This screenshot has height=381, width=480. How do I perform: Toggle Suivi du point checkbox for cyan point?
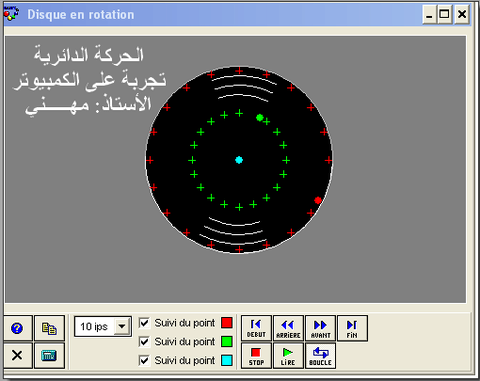pos(144,360)
